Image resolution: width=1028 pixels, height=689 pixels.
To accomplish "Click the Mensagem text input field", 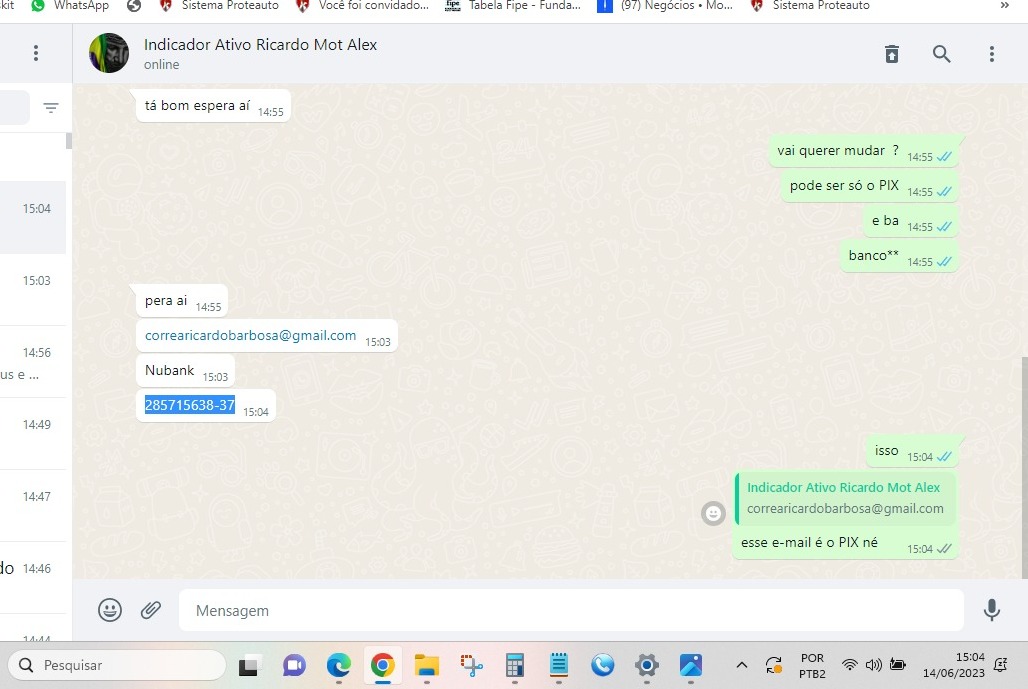I will point(570,610).
